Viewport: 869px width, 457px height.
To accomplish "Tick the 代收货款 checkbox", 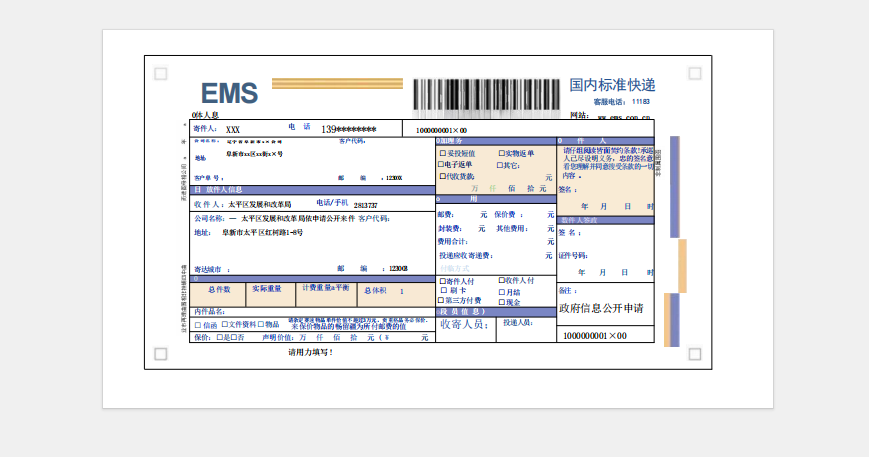I will tap(443, 176).
